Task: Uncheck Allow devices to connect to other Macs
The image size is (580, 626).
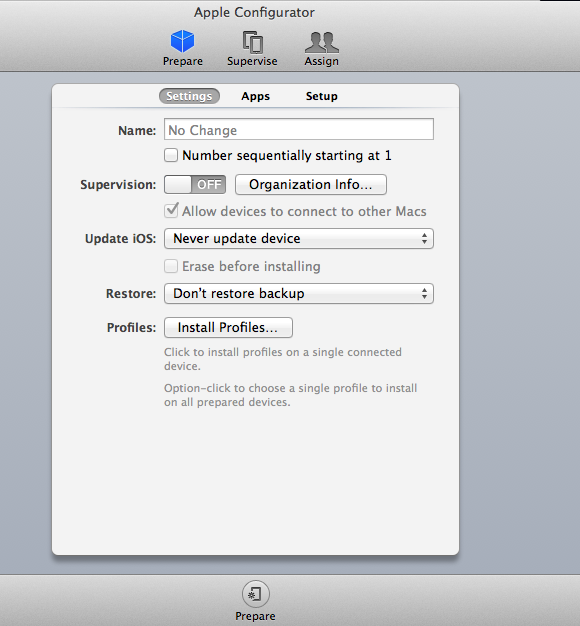Action: pos(171,211)
